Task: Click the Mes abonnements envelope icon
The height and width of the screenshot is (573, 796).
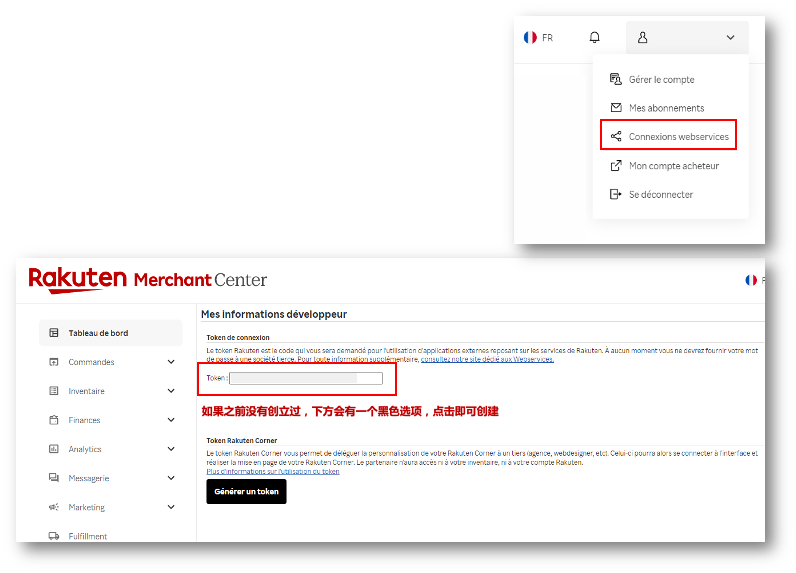Action: (x=616, y=108)
